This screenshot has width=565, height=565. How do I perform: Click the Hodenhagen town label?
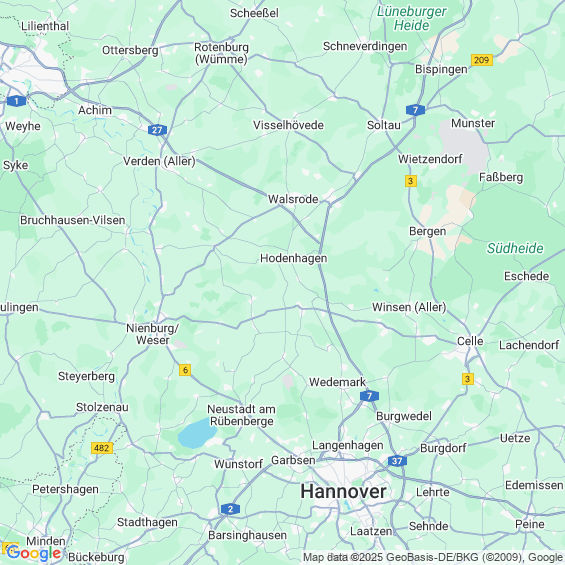pos(294,258)
